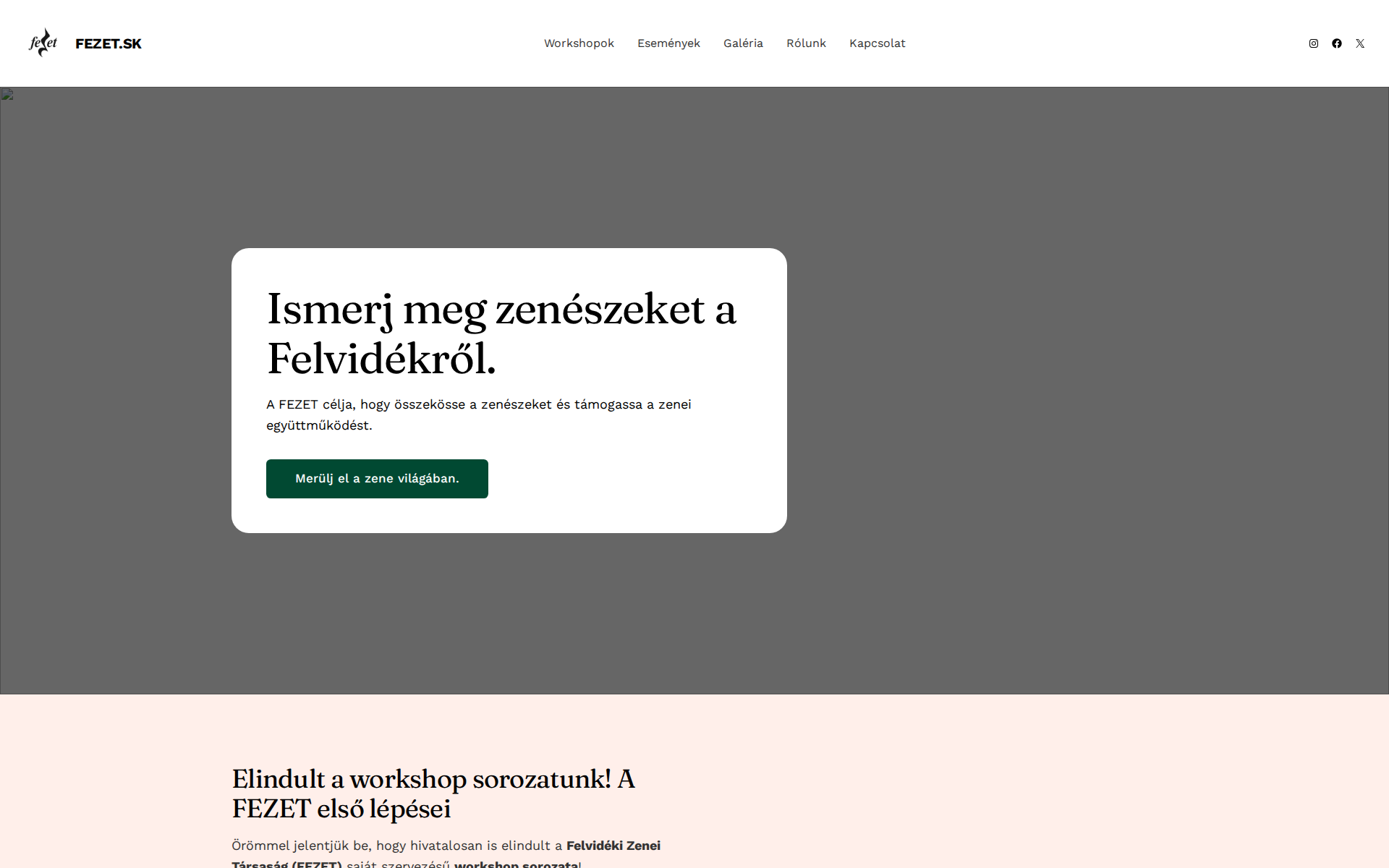Open the Galéria page
Viewport: 1389px width, 868px height.
[x=742, y=43]
